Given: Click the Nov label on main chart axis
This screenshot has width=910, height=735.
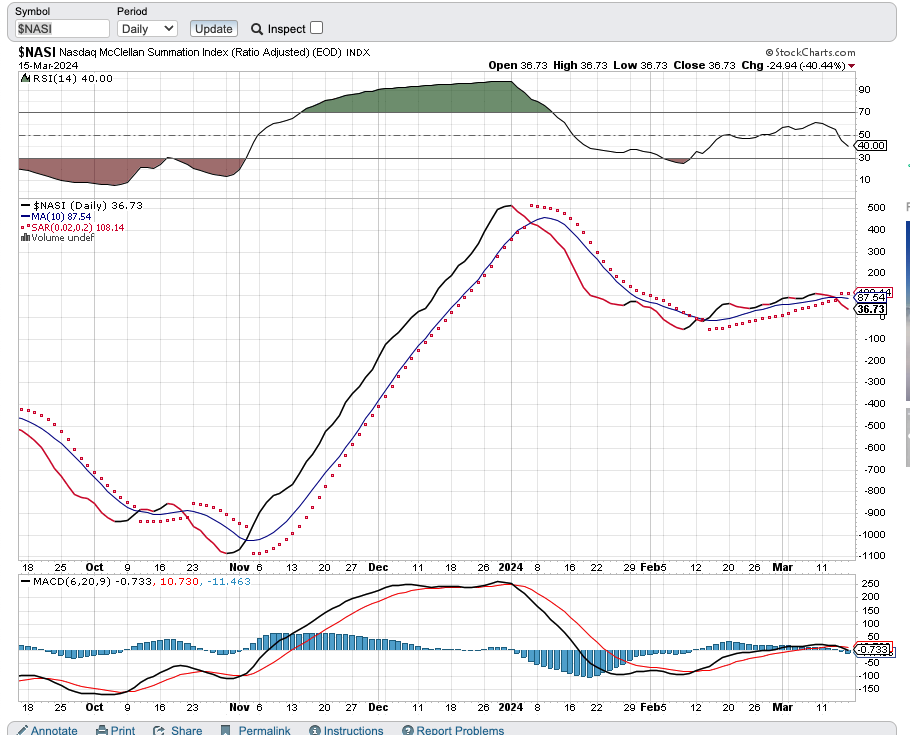Looking at the screenshot, I should click(239, 567).
